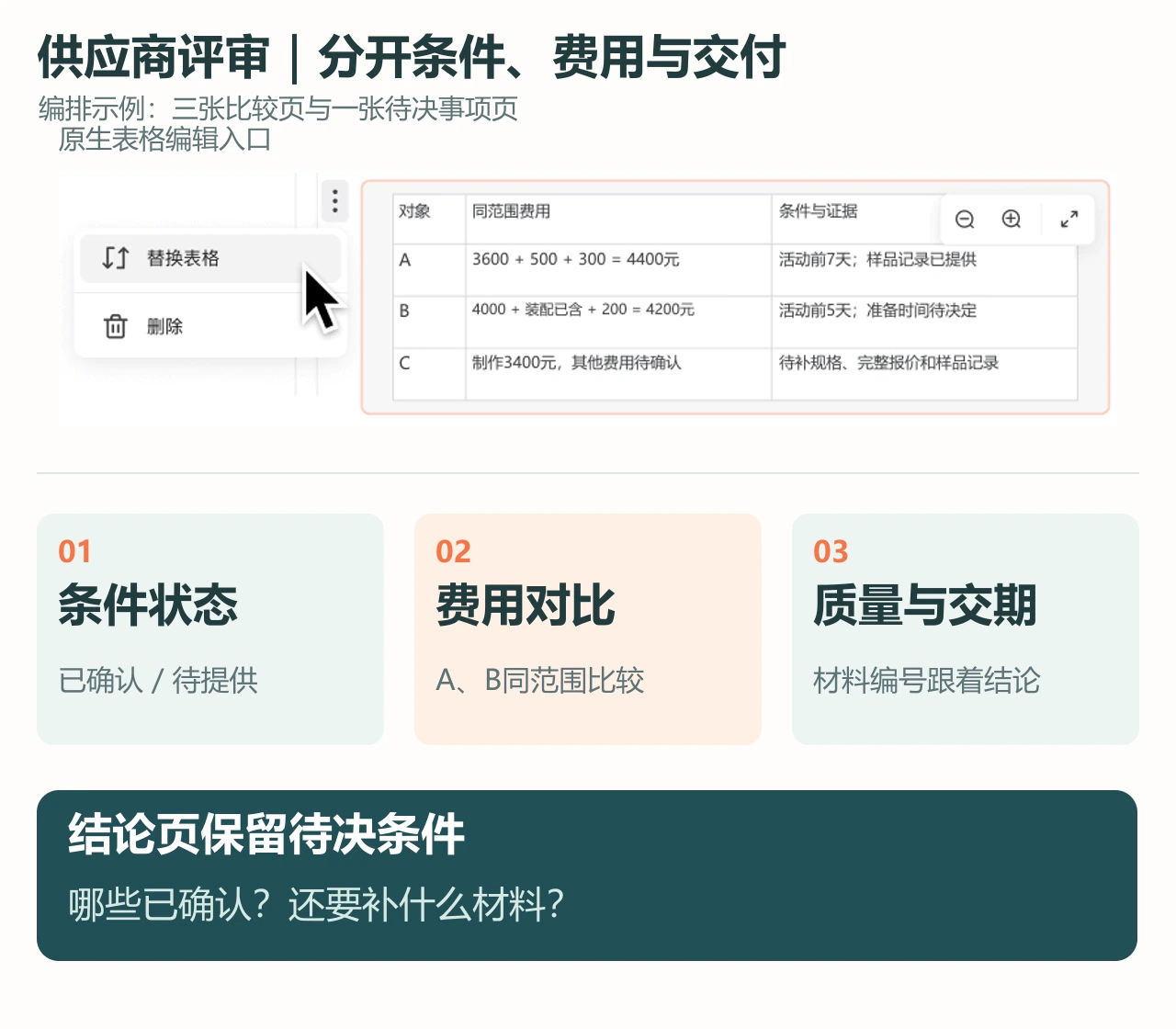
Task: Choose 替换表格 from the context menu
Action: pos(210,258)
